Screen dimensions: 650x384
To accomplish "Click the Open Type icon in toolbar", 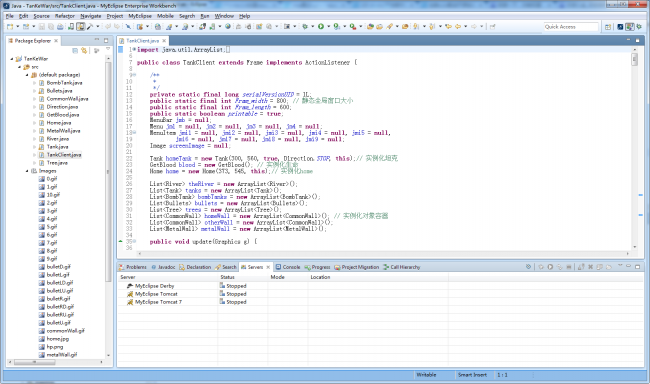I will [371, 27].
